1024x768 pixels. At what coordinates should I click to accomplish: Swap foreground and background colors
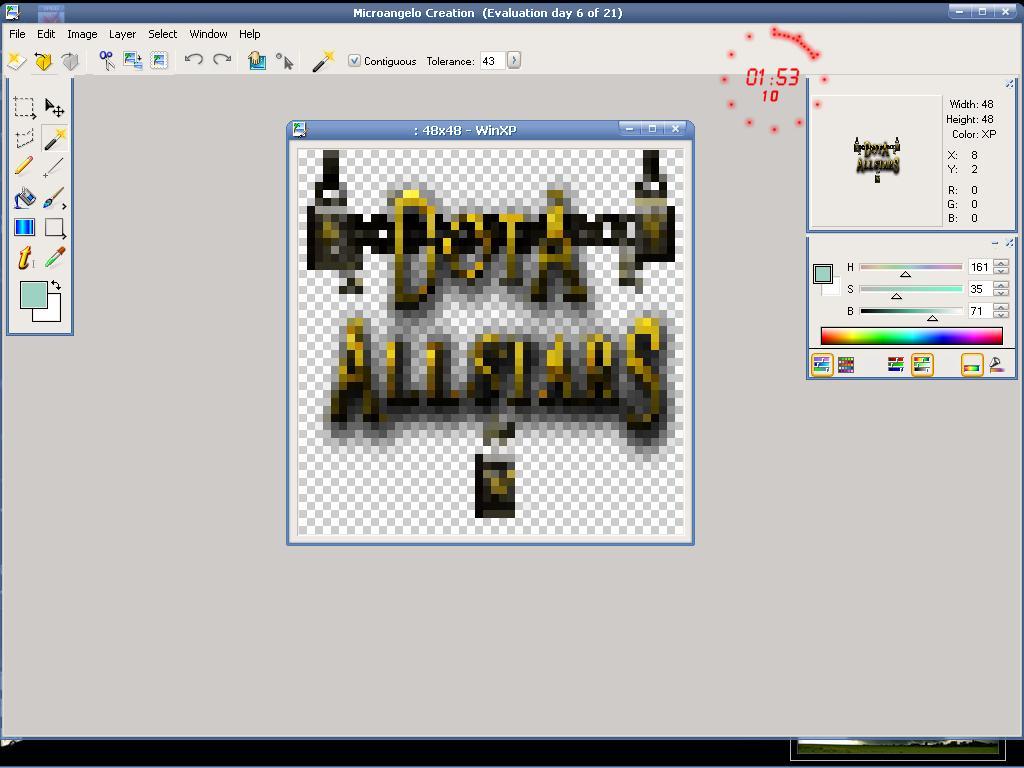pyautogui.click(x=56, y=285)
